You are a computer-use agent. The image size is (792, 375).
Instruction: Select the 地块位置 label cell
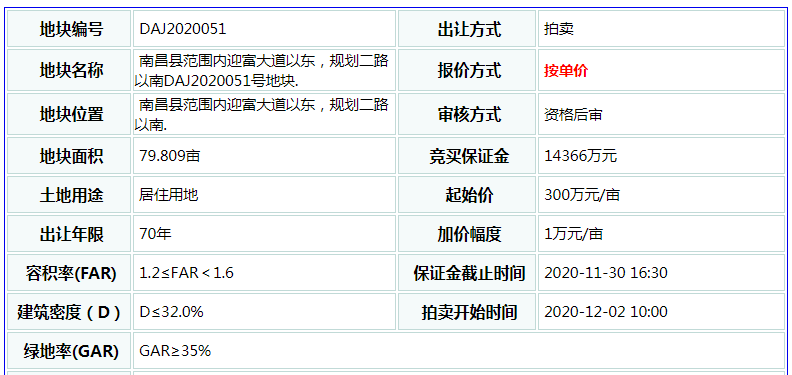69,114
